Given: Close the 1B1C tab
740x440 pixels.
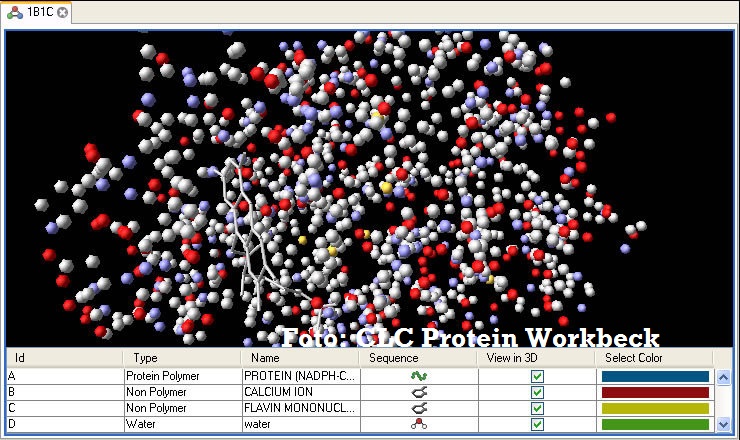Looking at the screenshot, I should 63,13.
